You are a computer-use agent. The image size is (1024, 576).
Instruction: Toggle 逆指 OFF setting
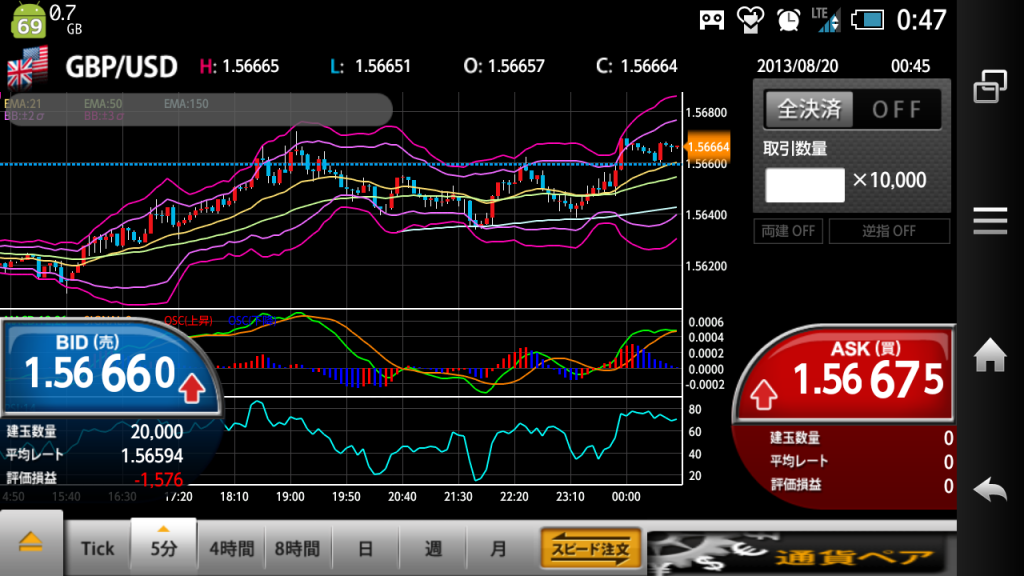click(x=887, y=231)
